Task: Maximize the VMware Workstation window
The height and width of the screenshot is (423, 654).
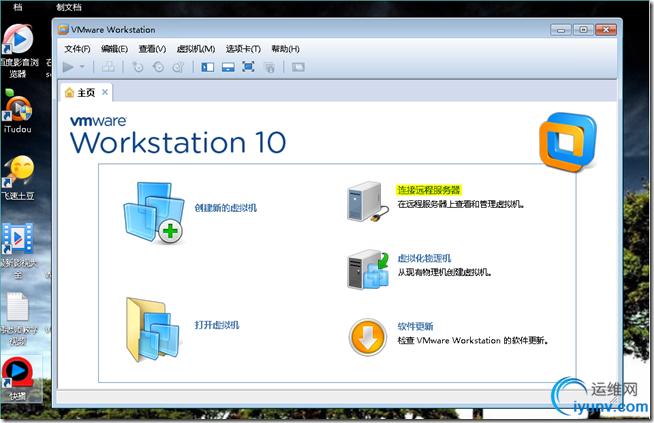Action: [583, 30]
